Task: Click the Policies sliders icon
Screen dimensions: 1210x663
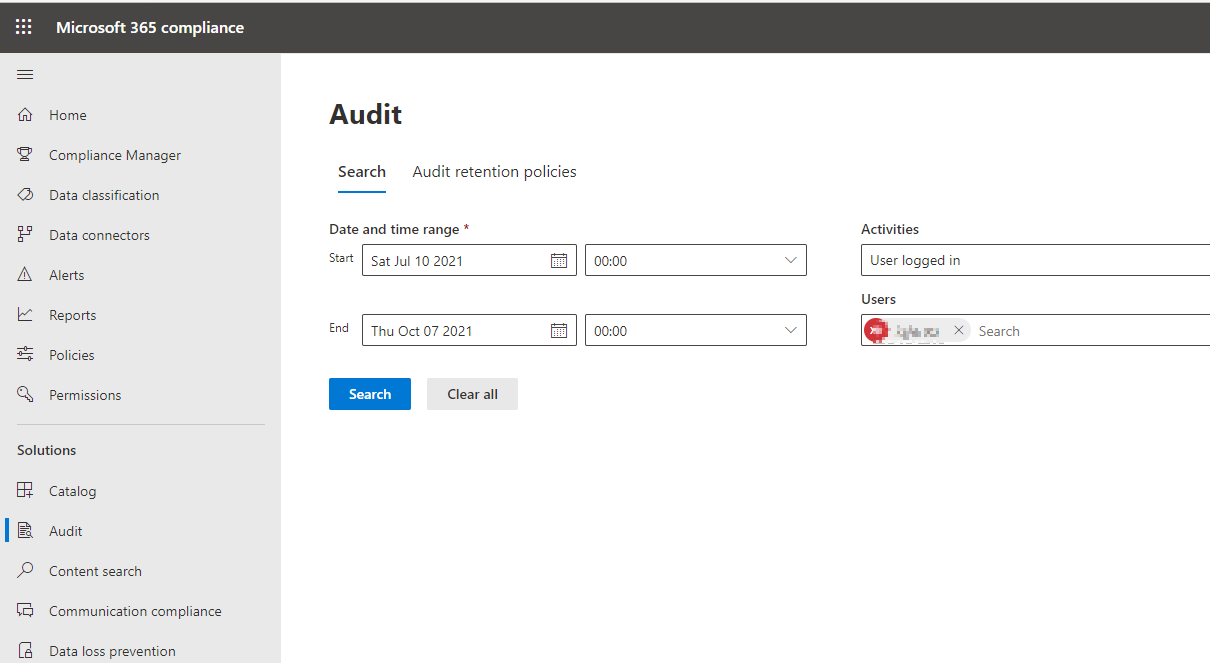Action: 26,355
